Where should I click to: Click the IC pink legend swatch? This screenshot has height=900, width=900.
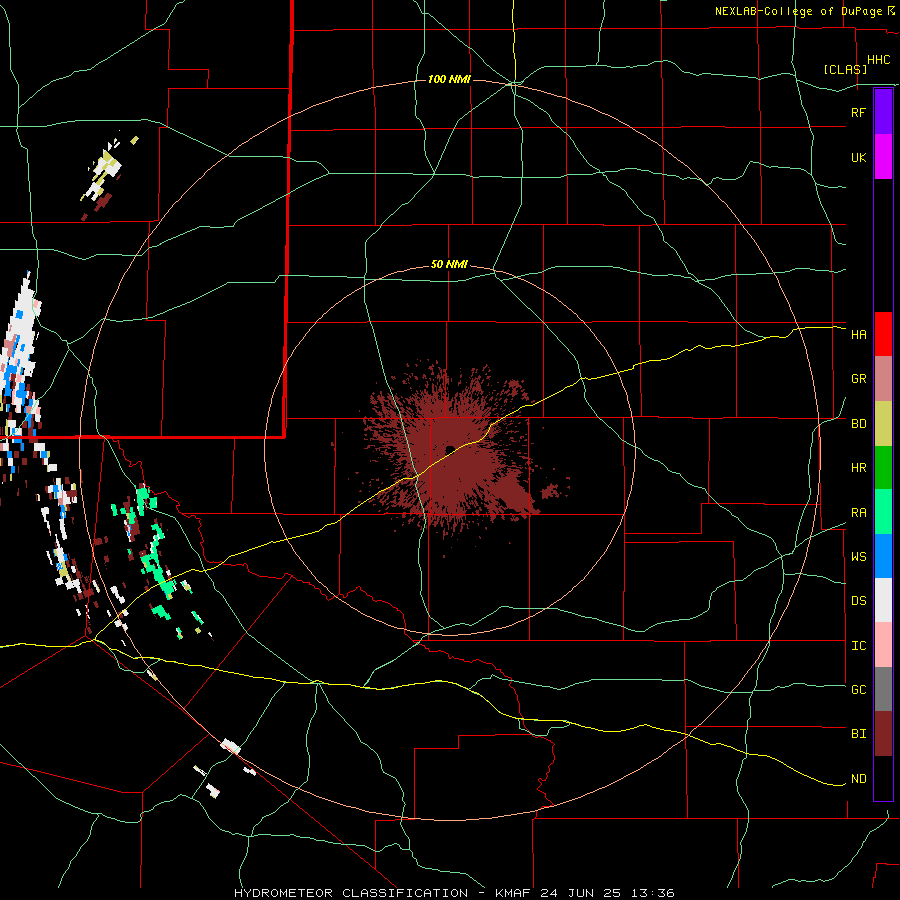pyautogui.click(x=883, y=645)
